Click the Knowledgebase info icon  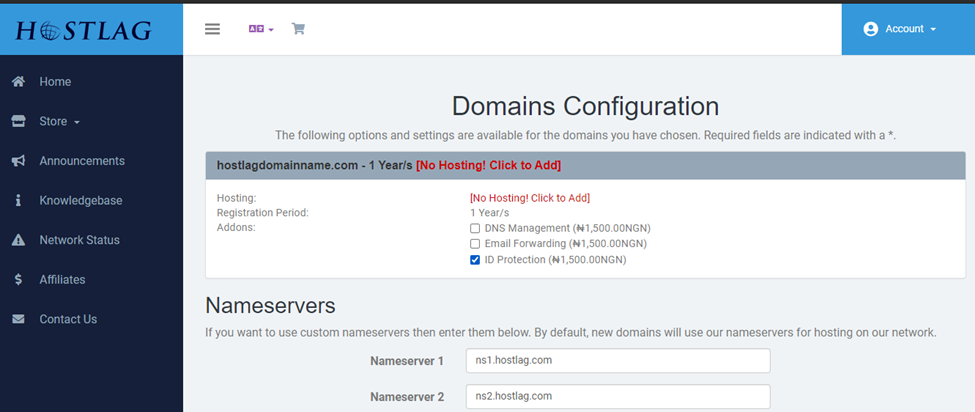(x=18, y=201)
